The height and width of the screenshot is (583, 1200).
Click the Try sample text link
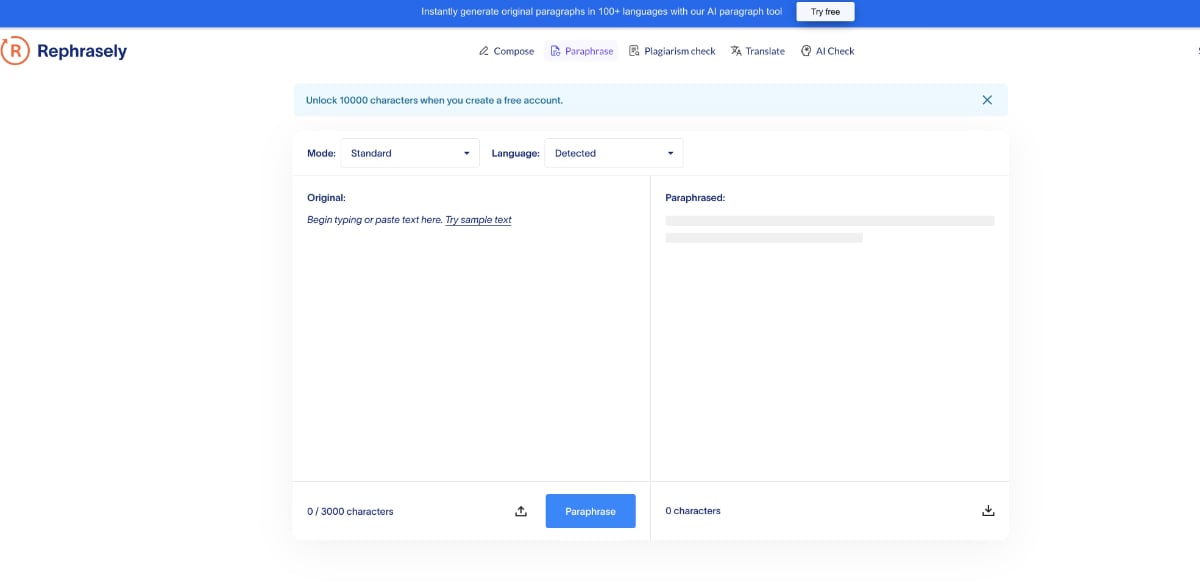point(478,220)
